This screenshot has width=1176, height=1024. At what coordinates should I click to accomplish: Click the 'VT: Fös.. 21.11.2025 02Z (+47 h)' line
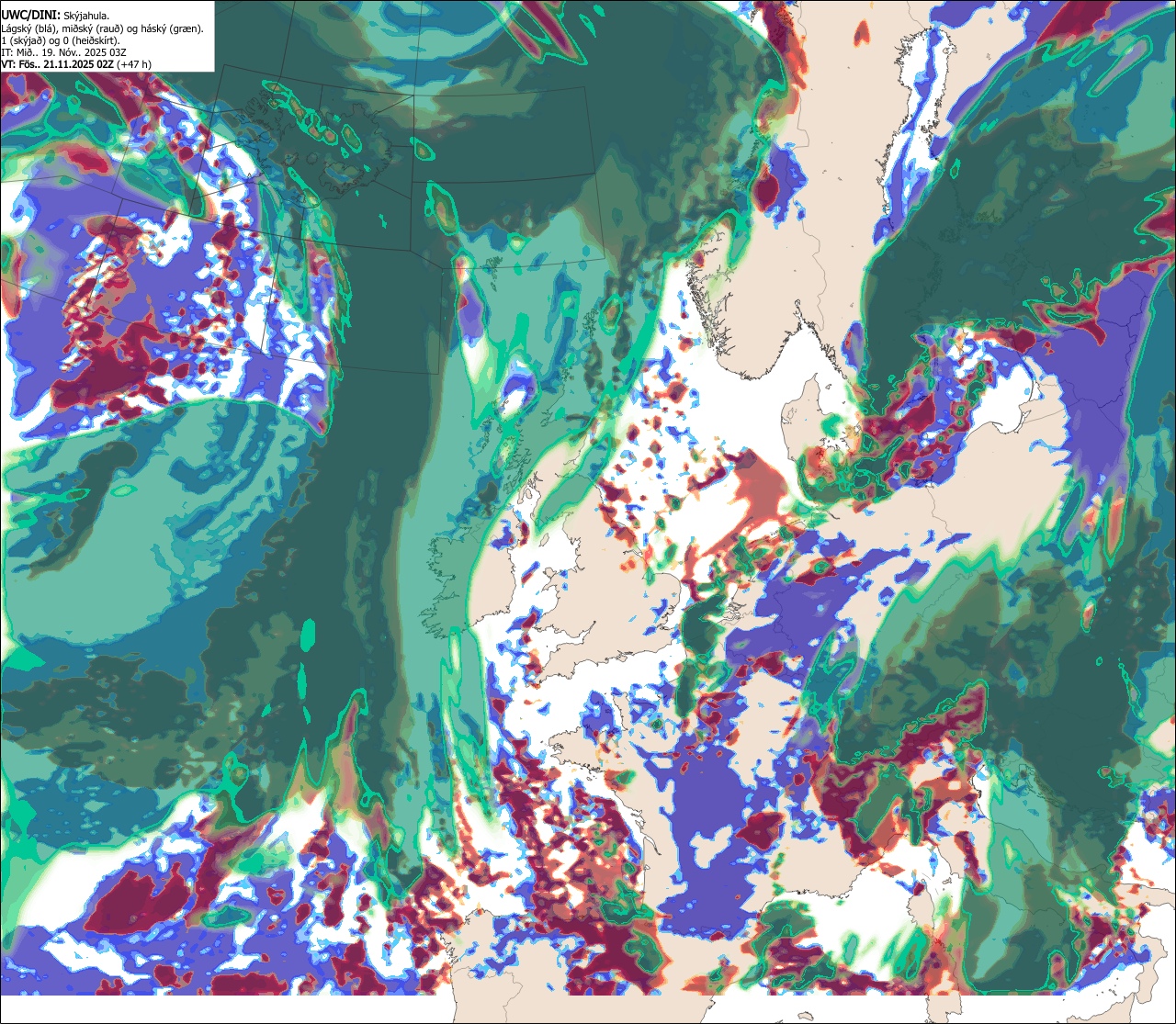coord(77,64)
